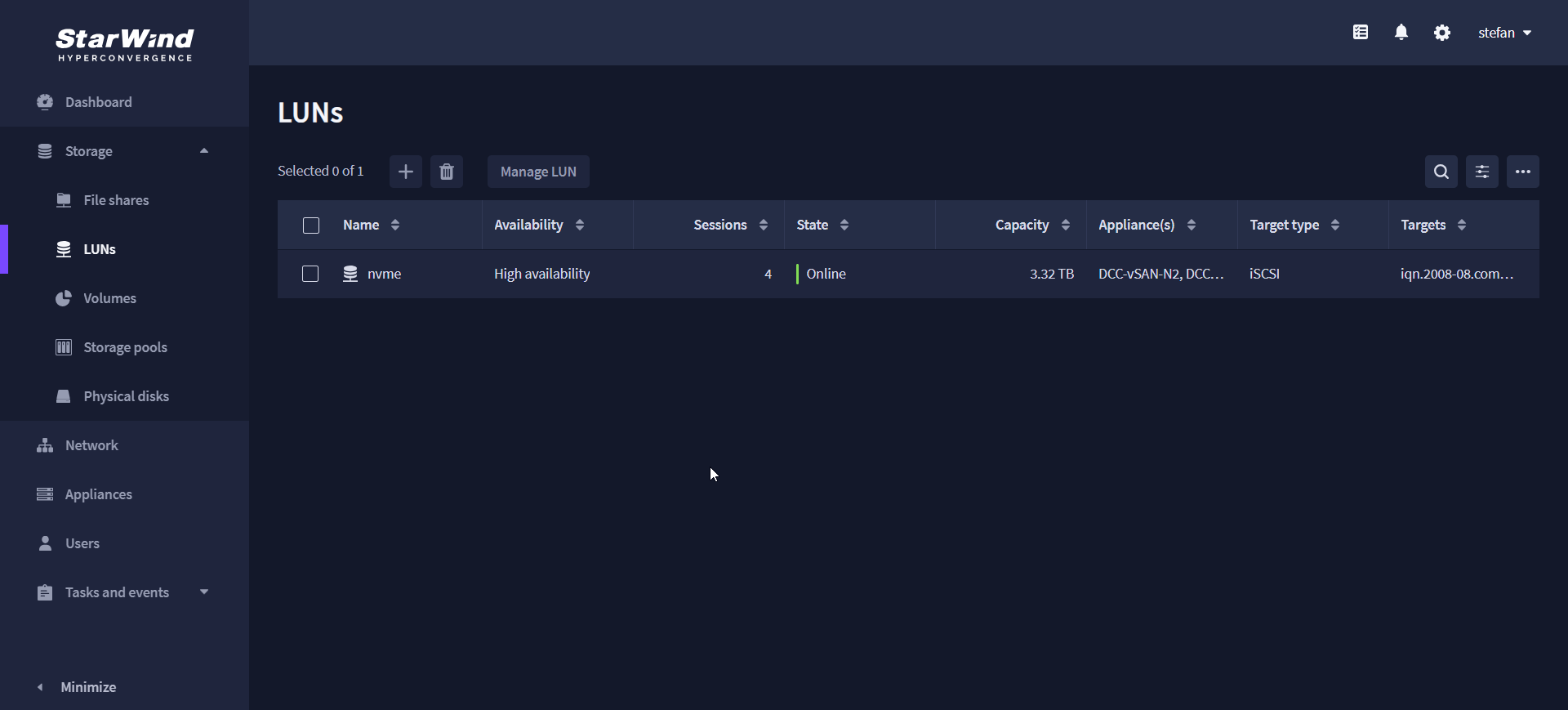Sort by Appliance(s) column

tap(1192, 225)
